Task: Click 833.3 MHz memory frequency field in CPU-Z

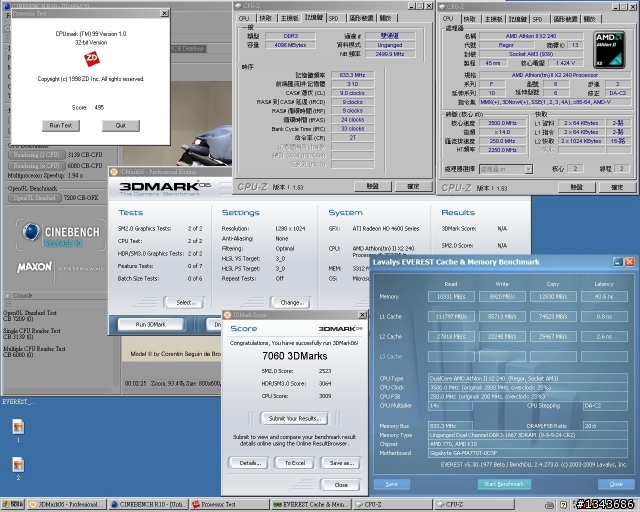Action: 352,75
